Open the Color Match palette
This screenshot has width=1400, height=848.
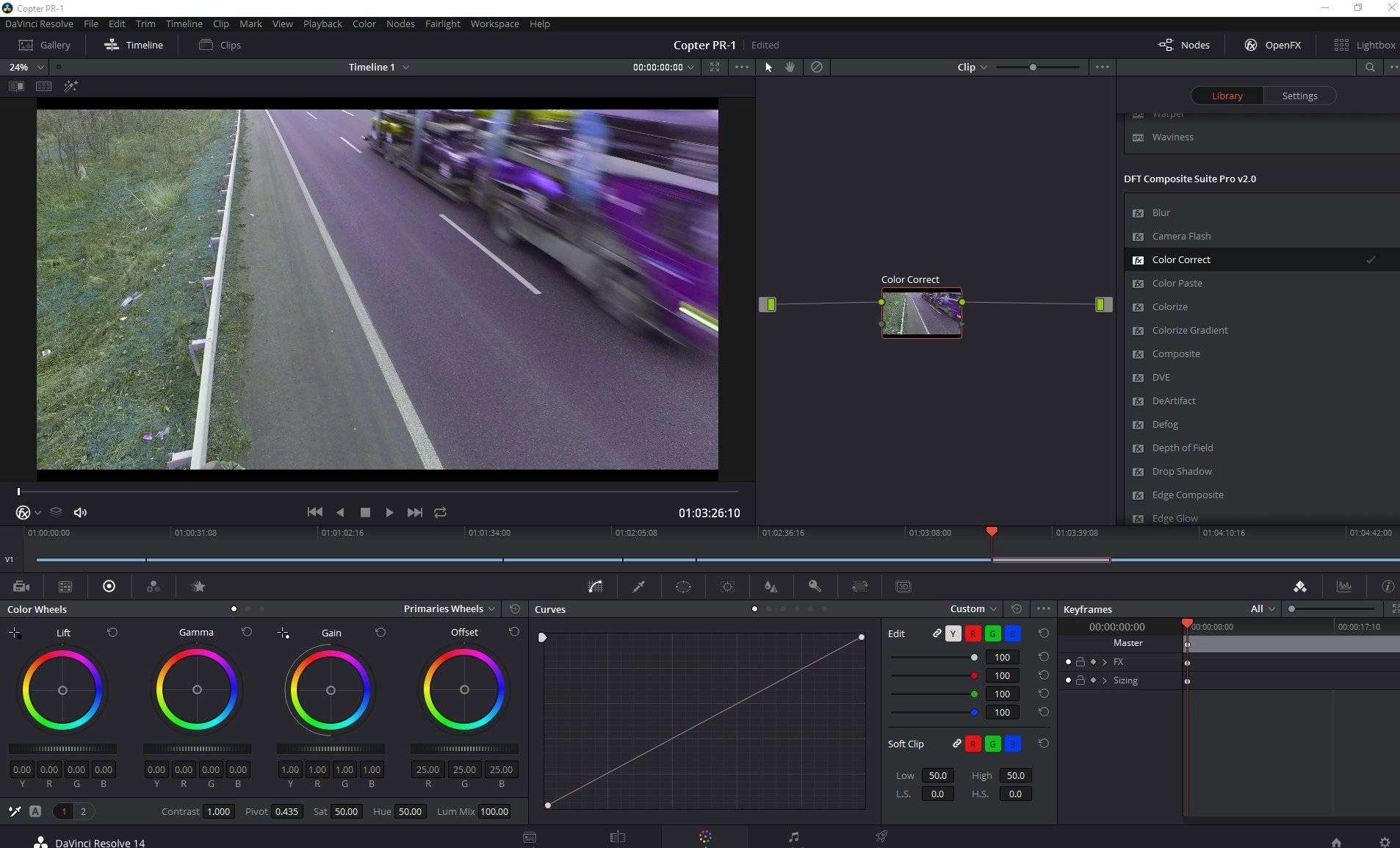pos(65,586)
